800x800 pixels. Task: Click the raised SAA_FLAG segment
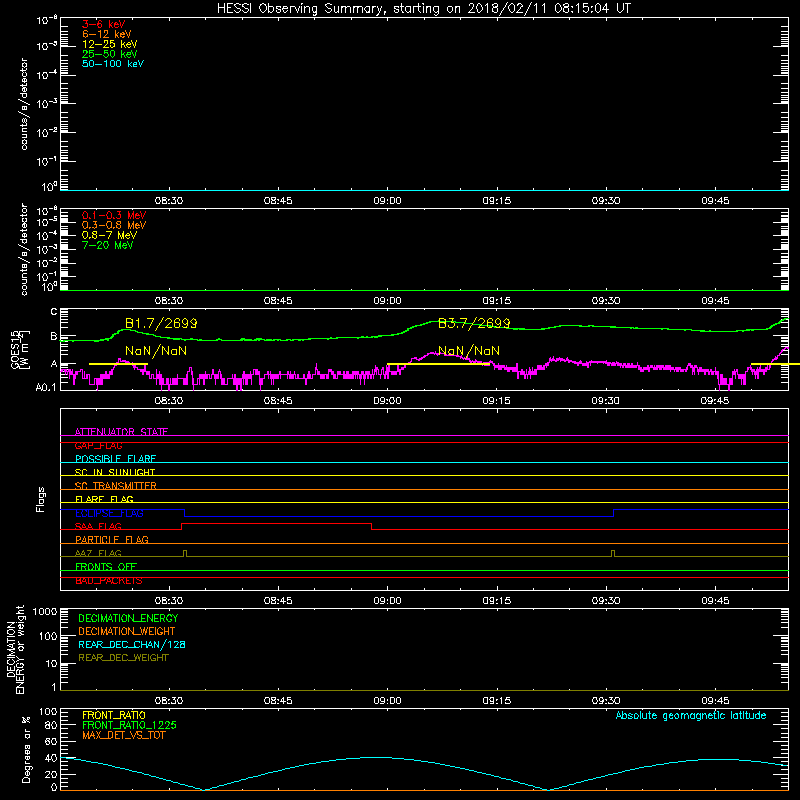point(277,523)
